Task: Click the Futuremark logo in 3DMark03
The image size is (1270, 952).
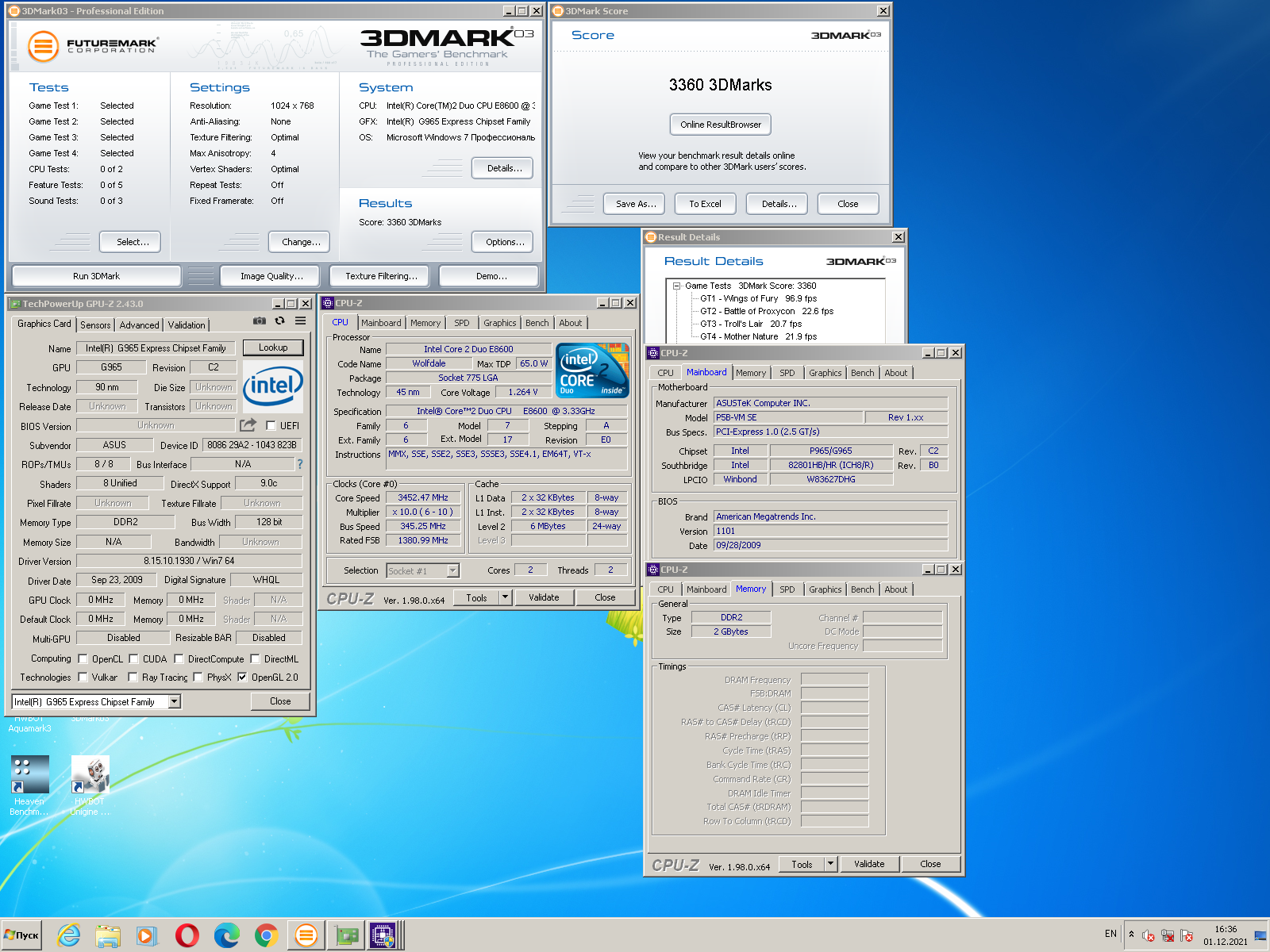Action: [92, 46]
